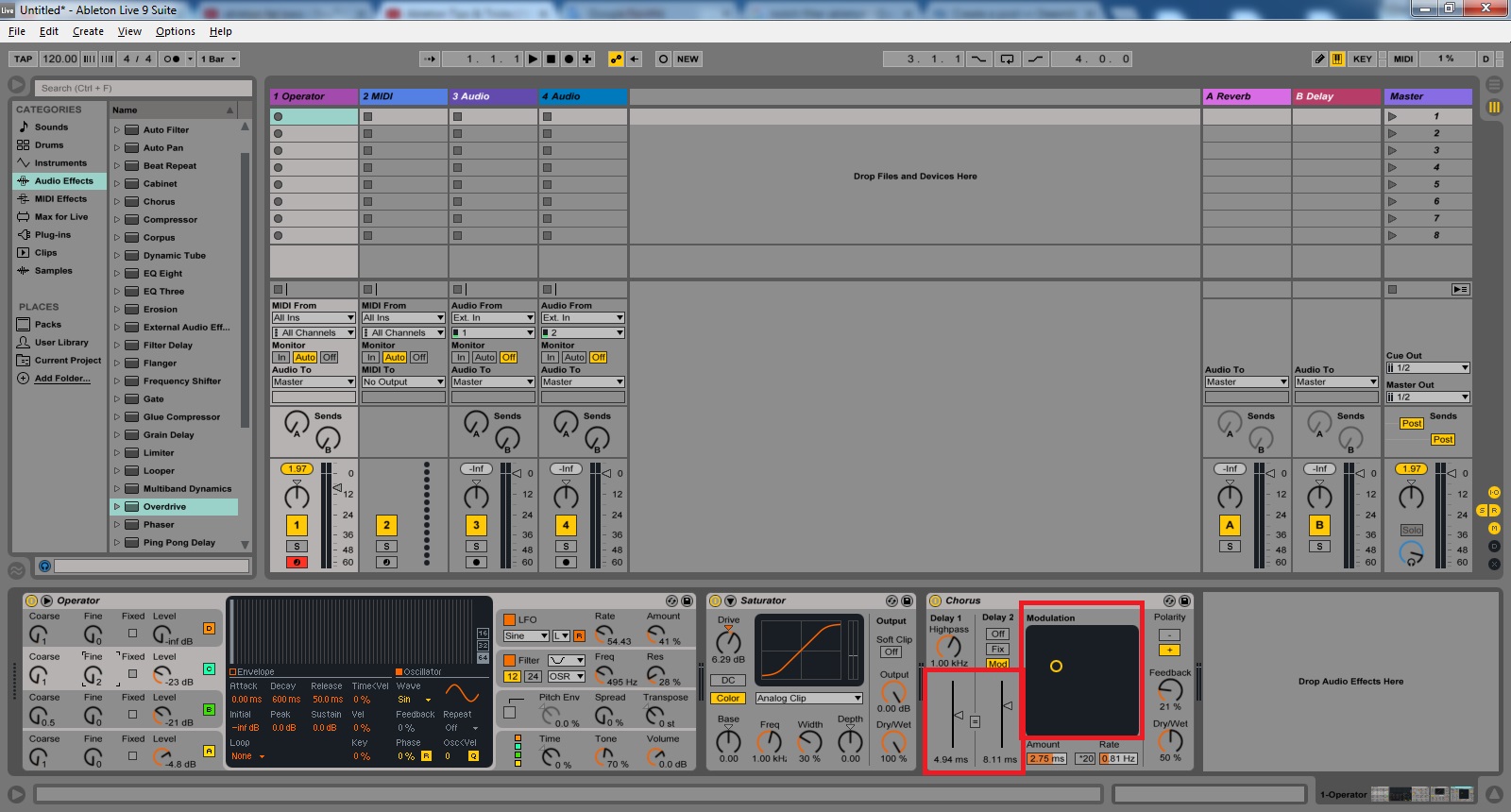This screenshot has width=1511, height=812.
Task: Click the browser preview play icon
Action: [x=16, y=85]
